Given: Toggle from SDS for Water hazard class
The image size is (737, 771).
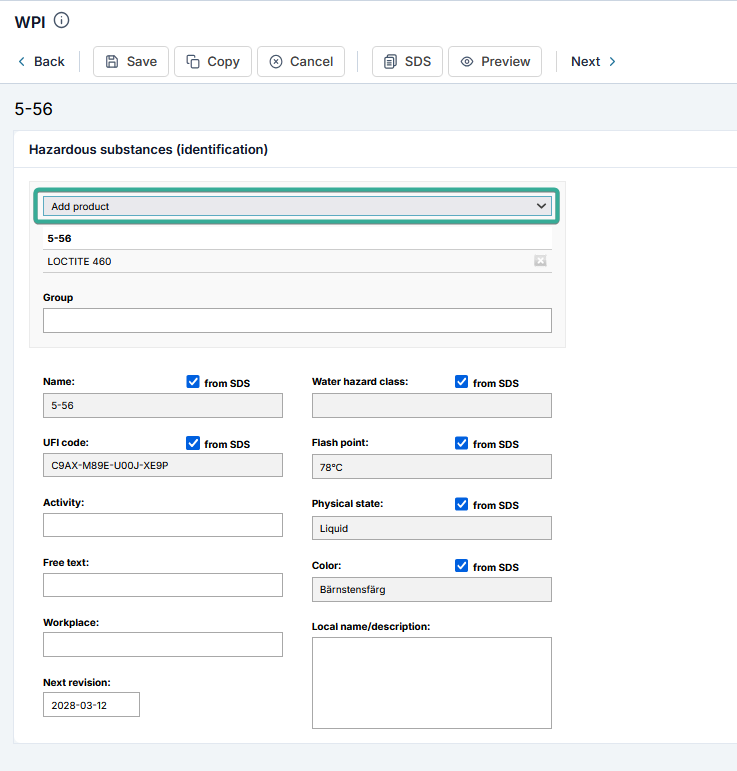Looking at the screenshot, I should pyautogui.click(x=461, y=382).
